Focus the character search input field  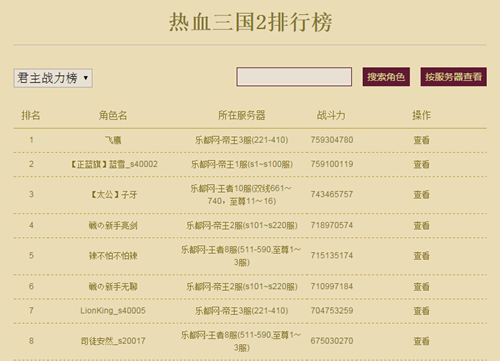click(x=294, y=77)
